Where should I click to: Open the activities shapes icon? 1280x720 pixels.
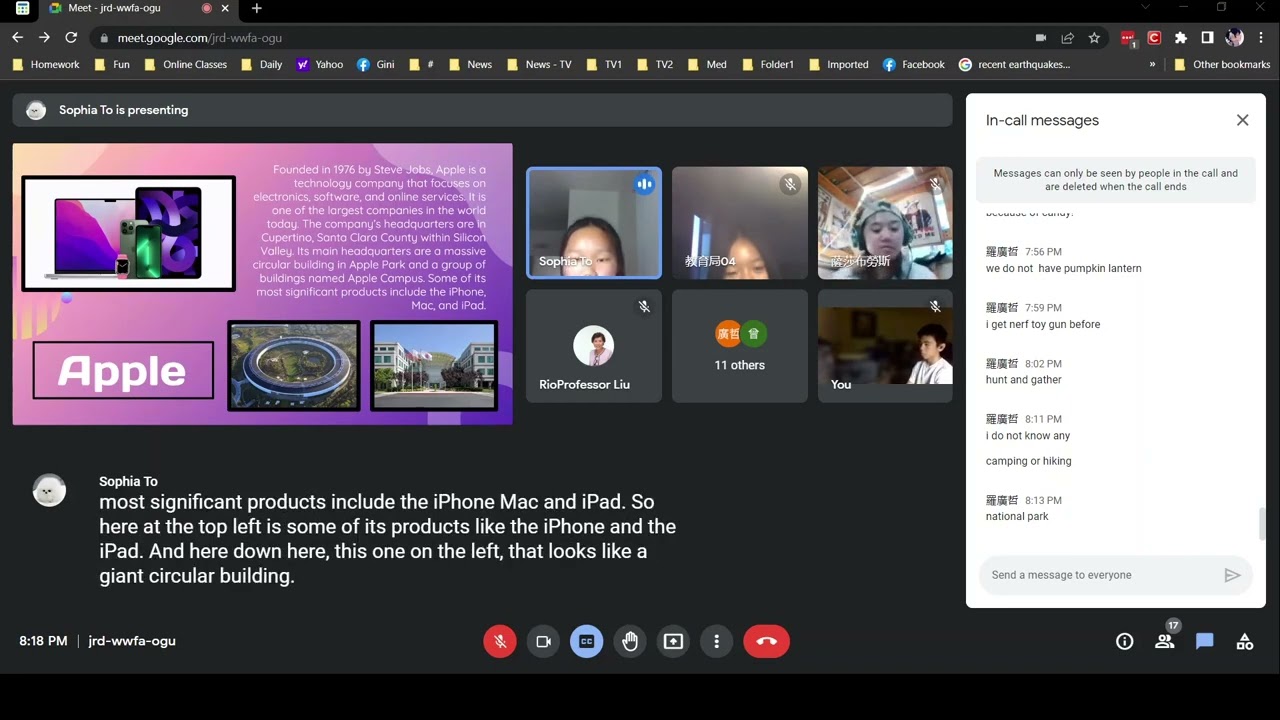pos(1245,642)
